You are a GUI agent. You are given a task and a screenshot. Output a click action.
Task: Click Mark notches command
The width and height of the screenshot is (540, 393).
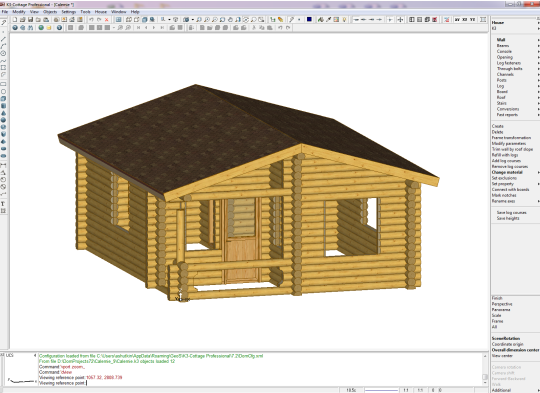(504, 195)
